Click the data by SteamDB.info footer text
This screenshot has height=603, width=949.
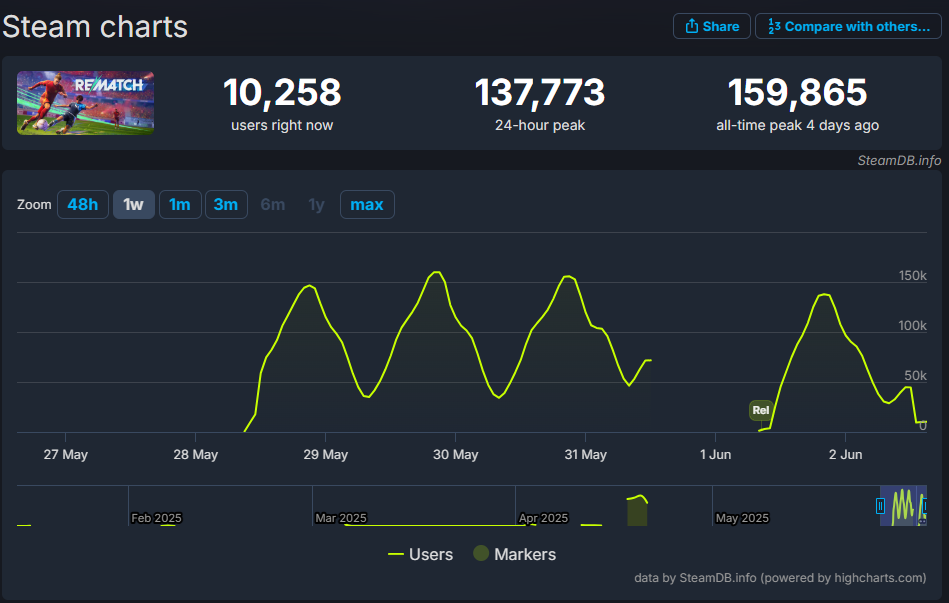780,578
